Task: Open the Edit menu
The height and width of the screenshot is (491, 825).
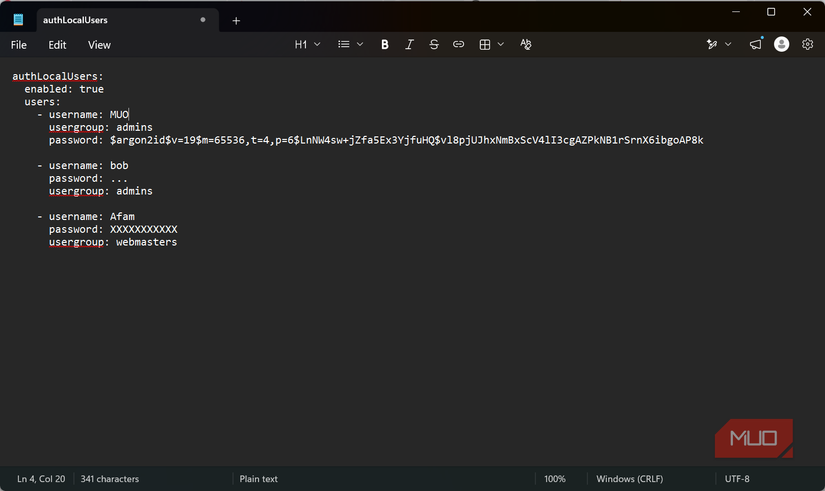Action: coord(57,45)
